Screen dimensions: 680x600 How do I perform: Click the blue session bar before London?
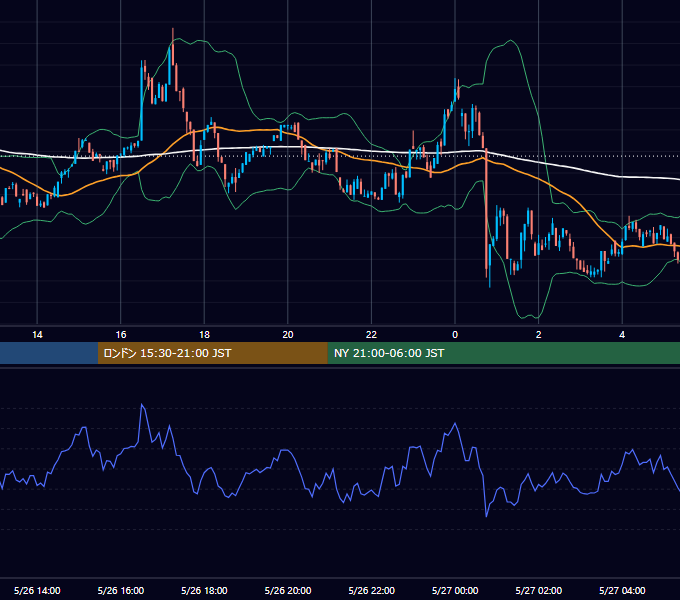click(49, 353)
